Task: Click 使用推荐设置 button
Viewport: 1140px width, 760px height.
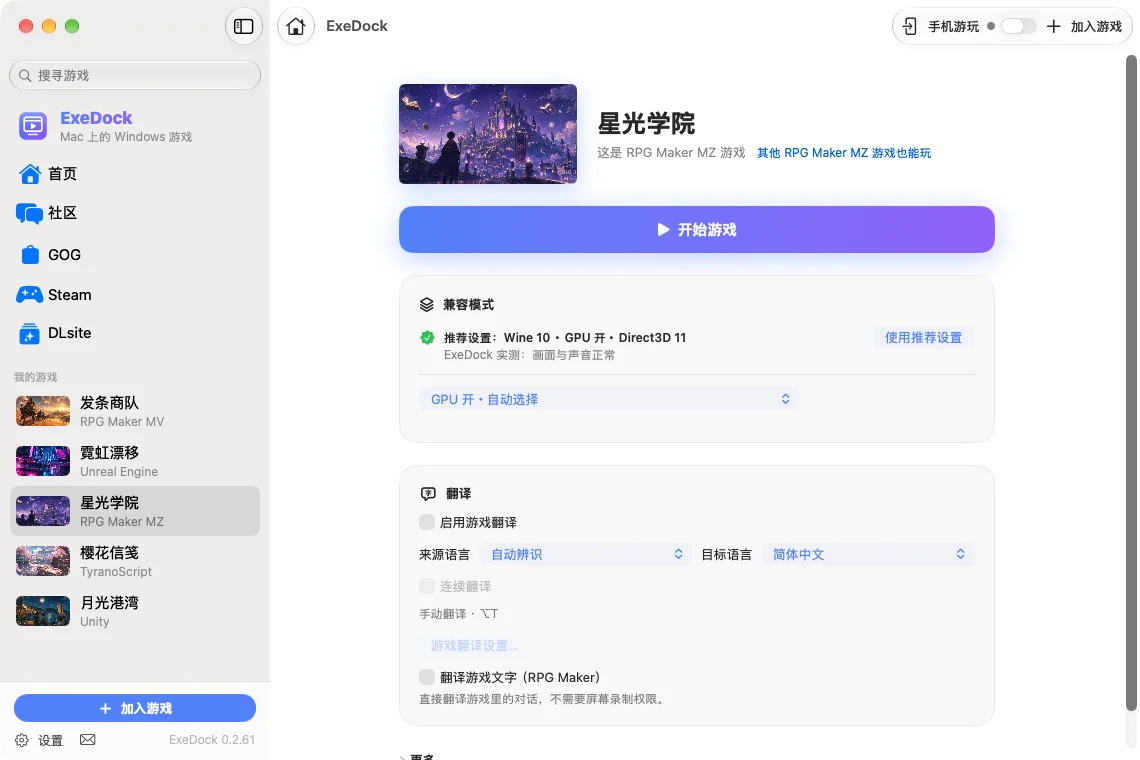Action: pos(923,337)
